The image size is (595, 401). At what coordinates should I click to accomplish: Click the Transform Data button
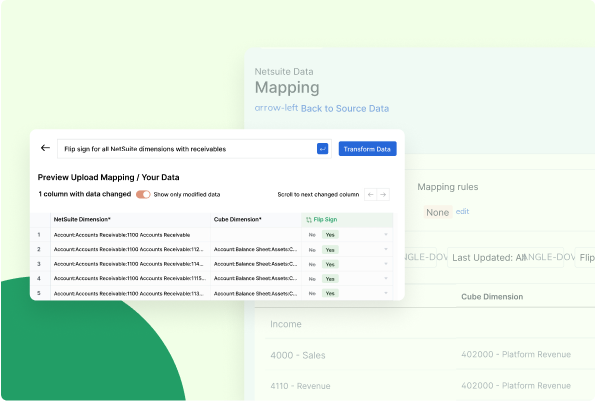pos(367,149)
